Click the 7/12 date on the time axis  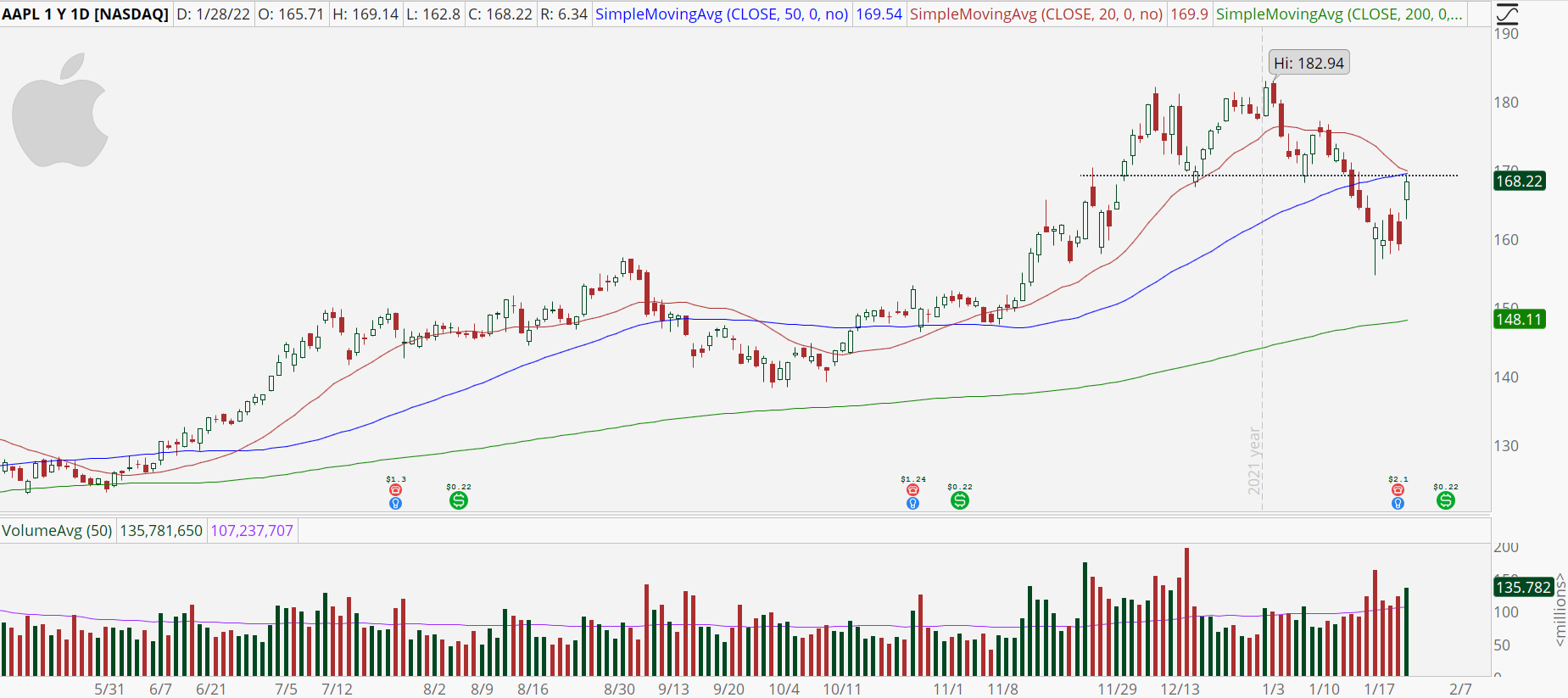pos(337,689)
